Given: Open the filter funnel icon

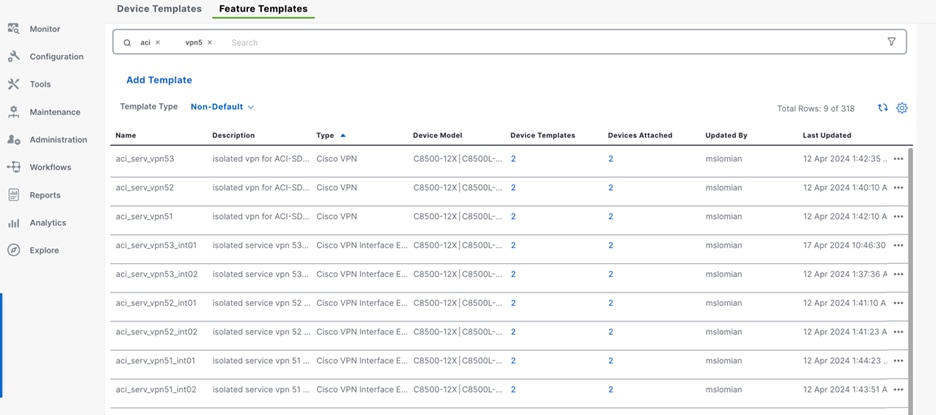Looking at the screenshot, I should click(x=891, y=42).
